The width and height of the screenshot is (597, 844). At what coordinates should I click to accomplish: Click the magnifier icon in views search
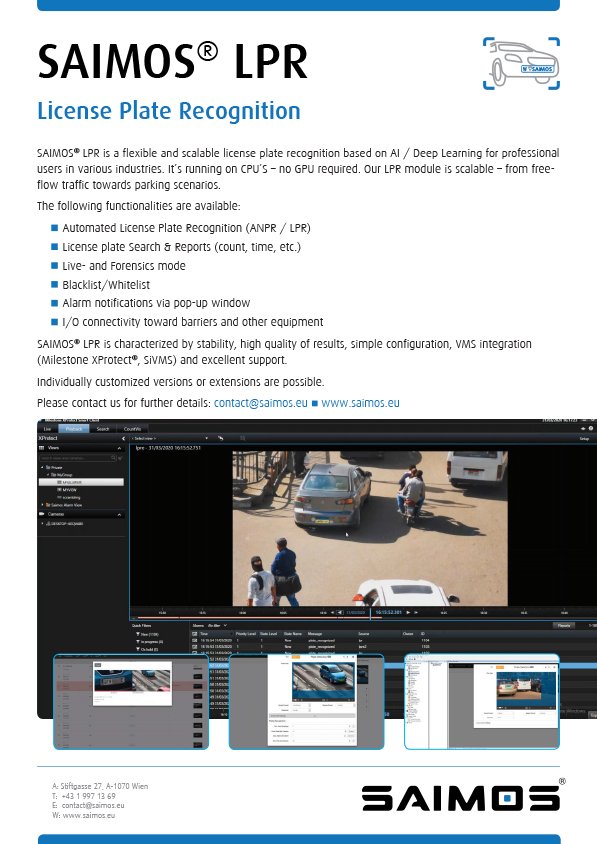pyautogui.click(x=114, y=458)
